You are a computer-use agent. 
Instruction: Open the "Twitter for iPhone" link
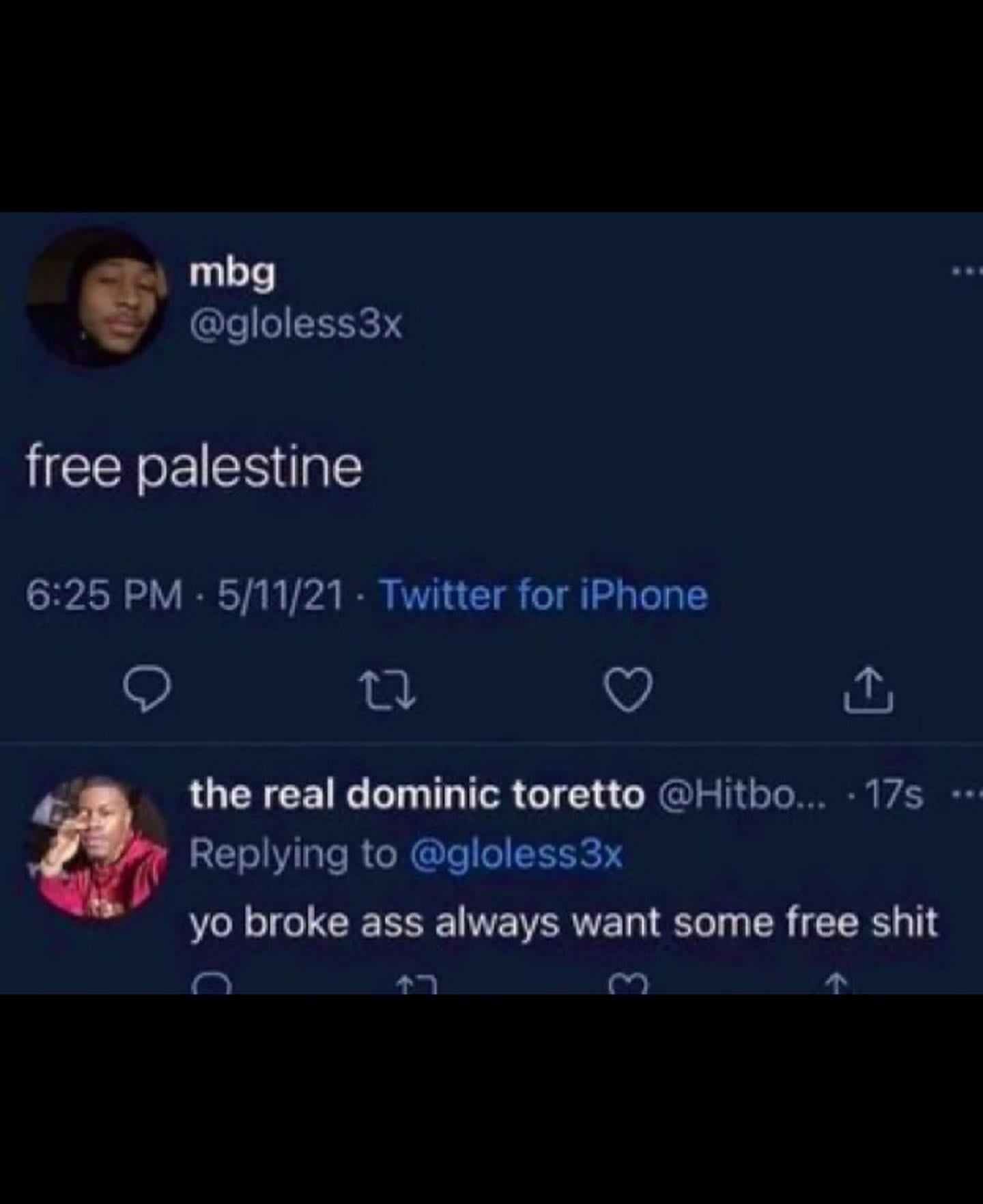point(543,594)
